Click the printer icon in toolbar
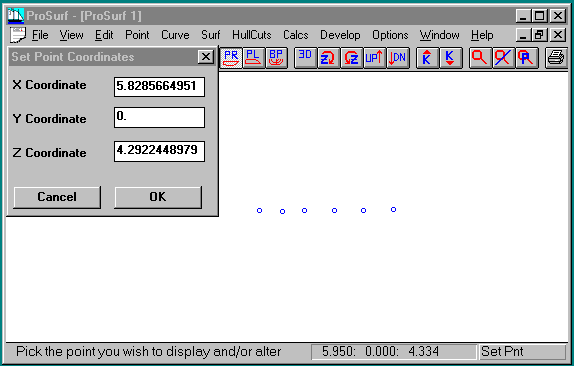The image size is (574, 367). (556, 58)
